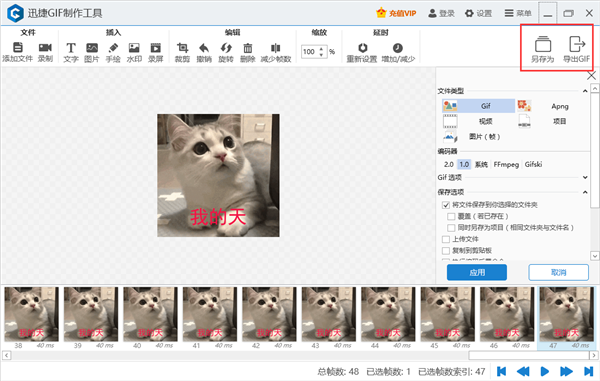Screen dimensions: 600x381
Task: Increase zoom with the up stepper arrow
Action: coord(321,49)
